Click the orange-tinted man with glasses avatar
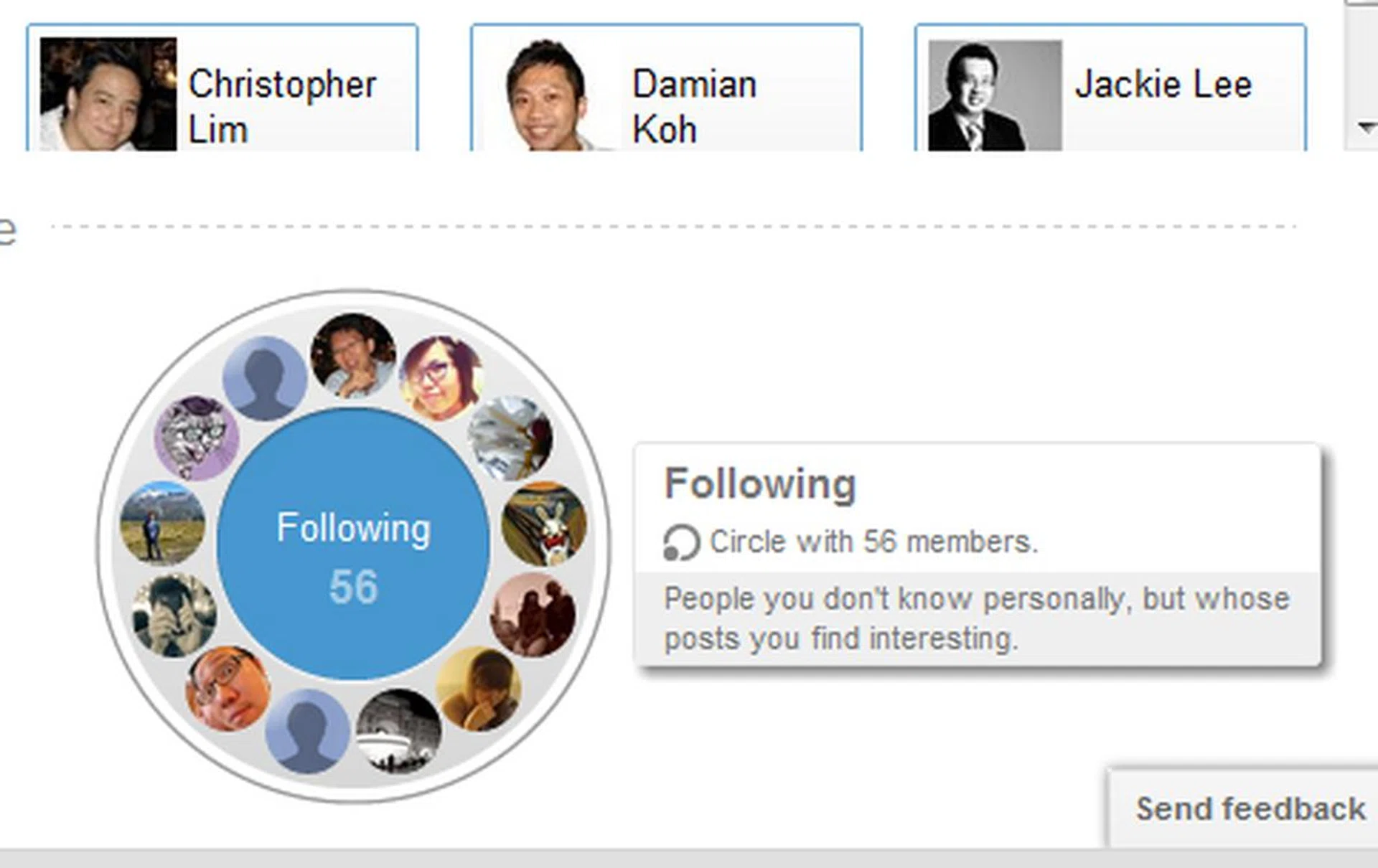This screenshot has height=868, width=1378. point(228,689)
